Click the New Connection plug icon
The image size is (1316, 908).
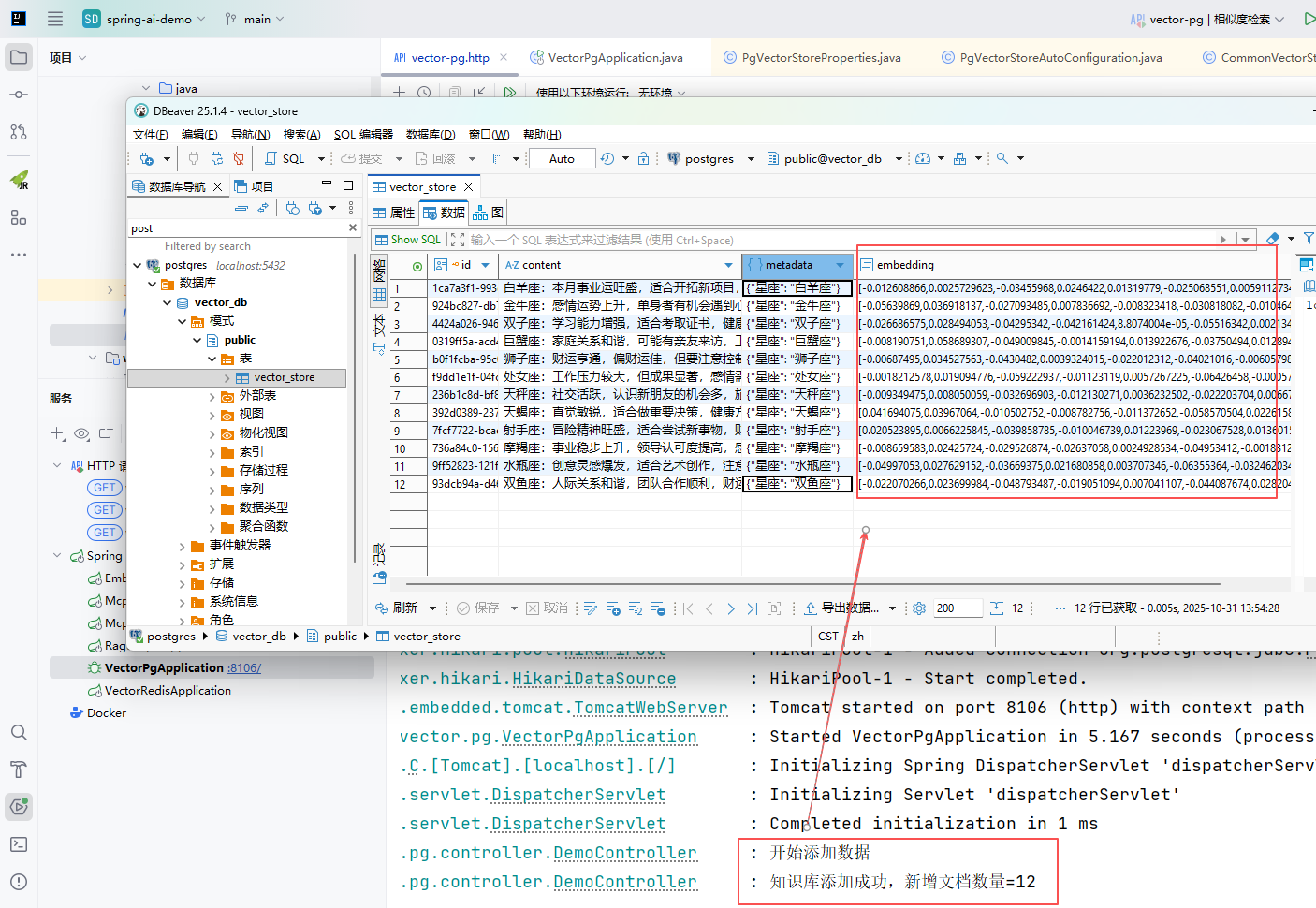pos(147,159)
